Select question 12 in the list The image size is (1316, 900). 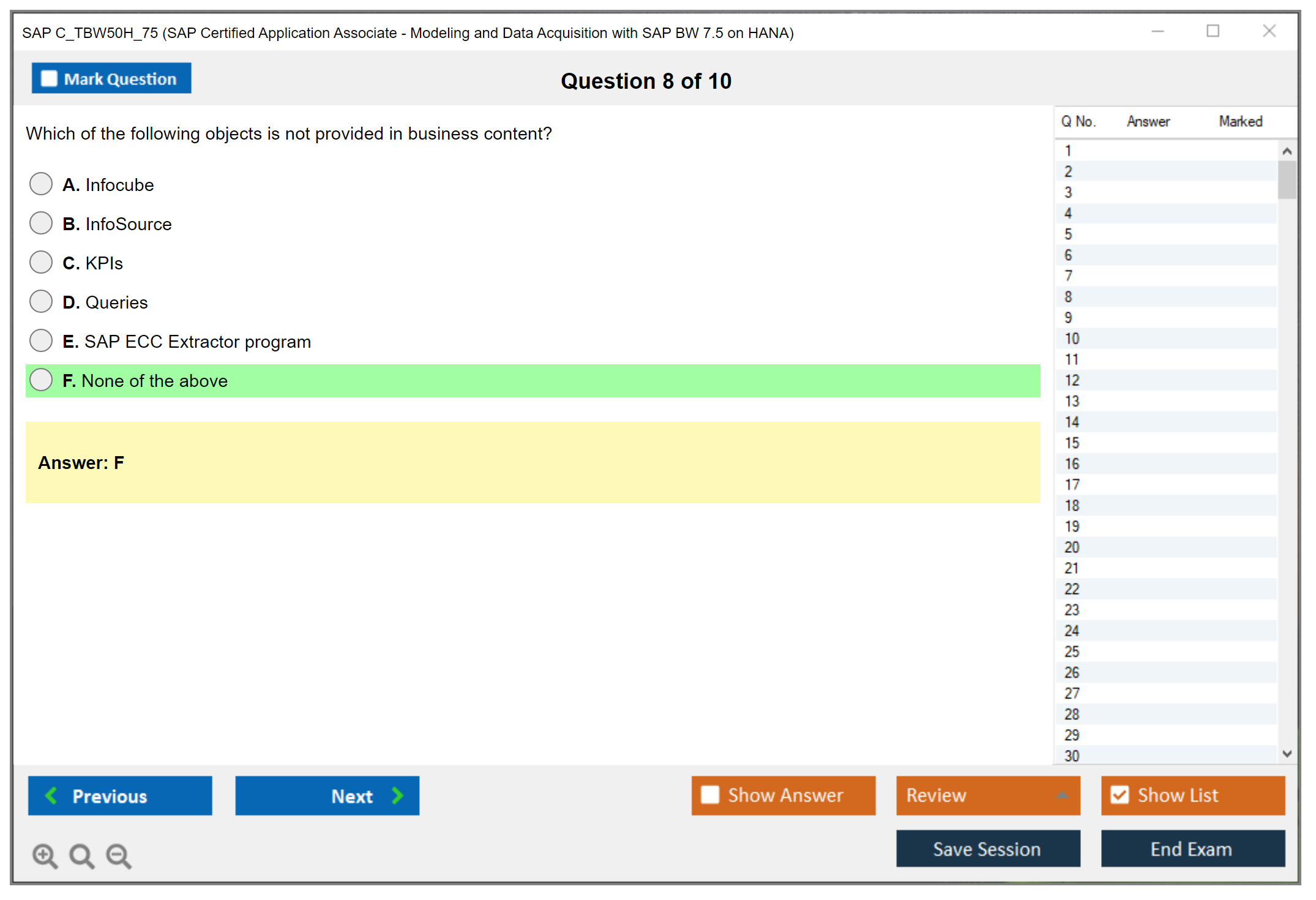[1072, 380]
